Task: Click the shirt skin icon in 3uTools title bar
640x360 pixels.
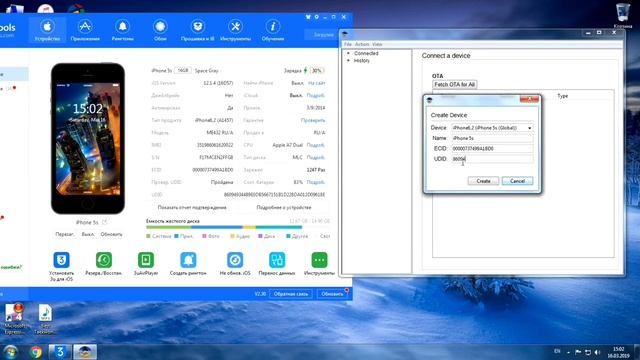Action: click(308, 17)
